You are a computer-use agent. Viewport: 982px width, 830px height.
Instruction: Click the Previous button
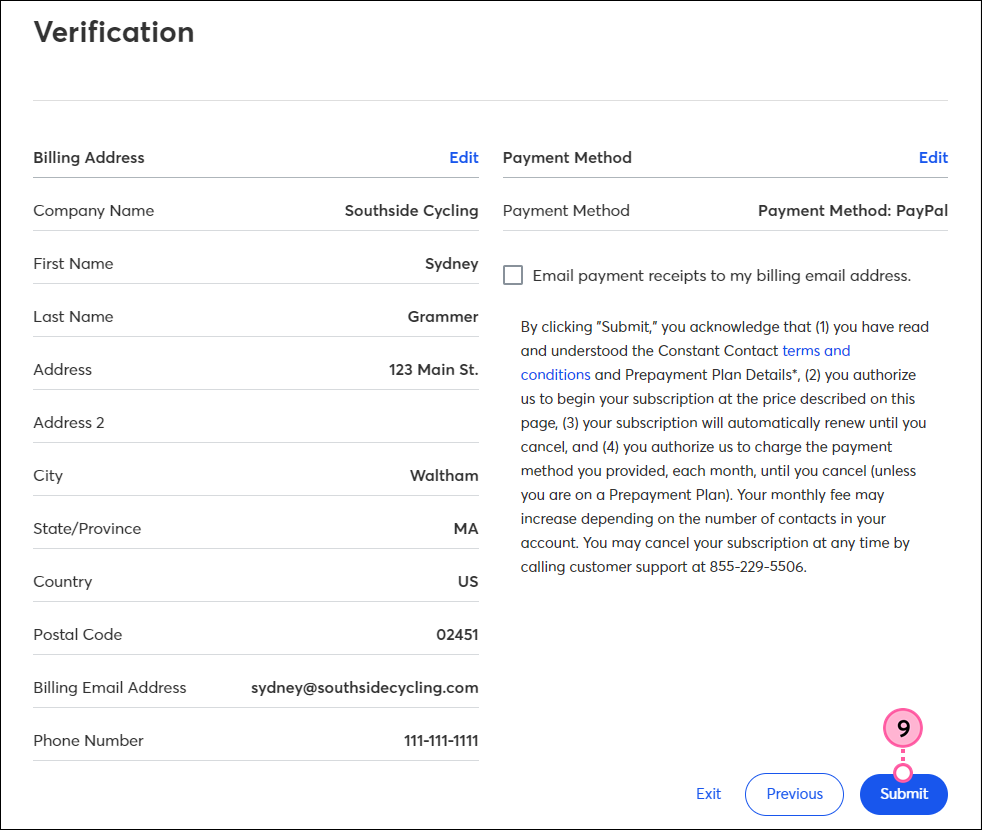pyautogui.click(x=794, y=794)
